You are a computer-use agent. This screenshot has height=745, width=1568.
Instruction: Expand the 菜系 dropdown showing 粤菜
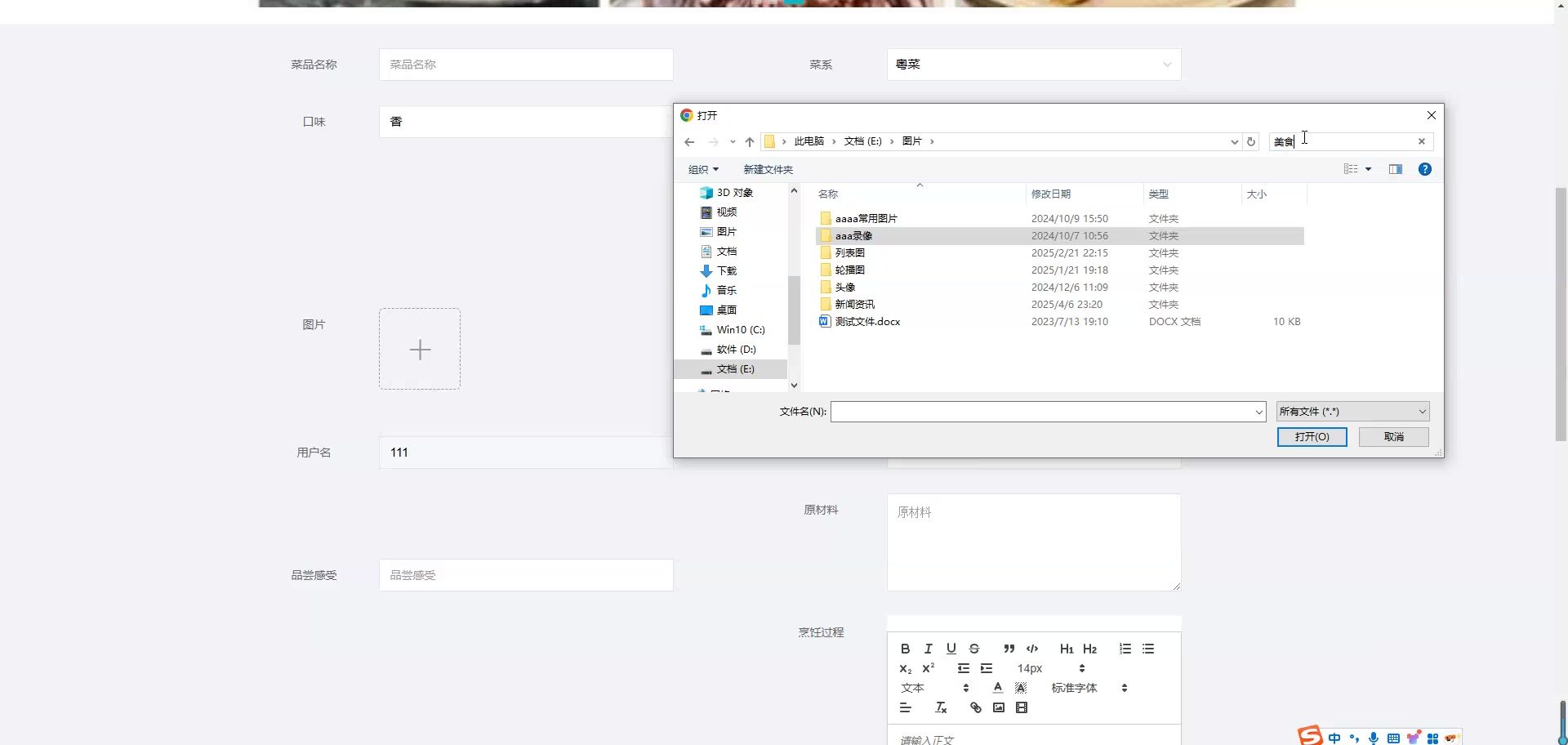tap(1033, 65)
